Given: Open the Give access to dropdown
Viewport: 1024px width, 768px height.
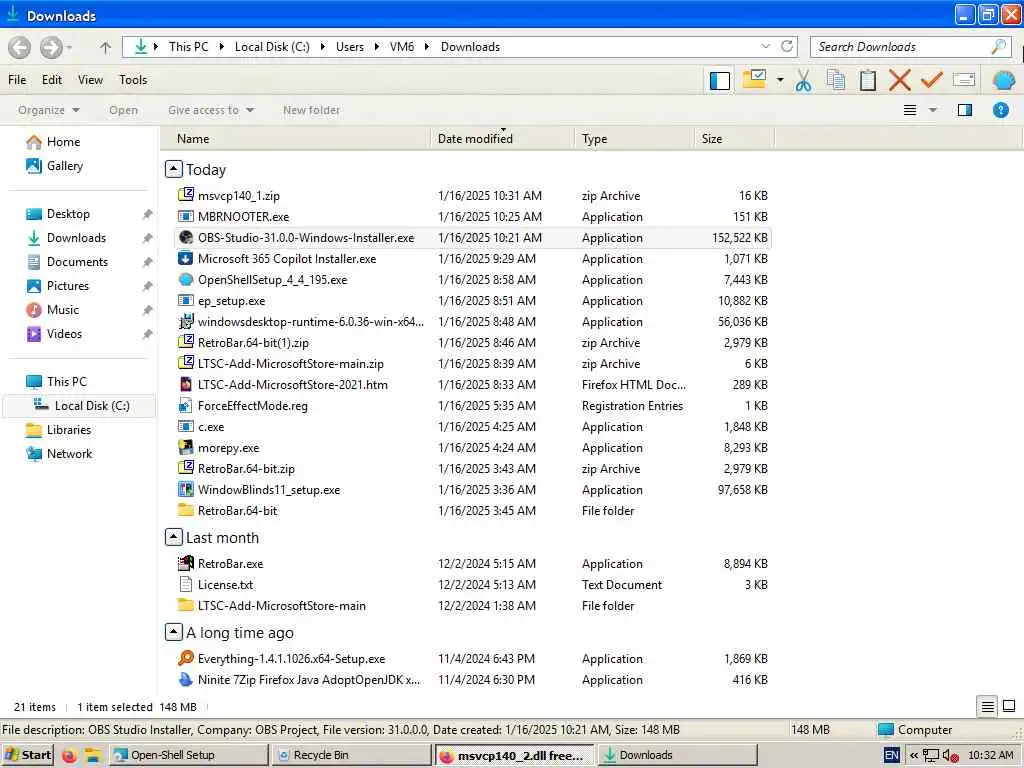Looking at the screenshot, I should point(210,110).
